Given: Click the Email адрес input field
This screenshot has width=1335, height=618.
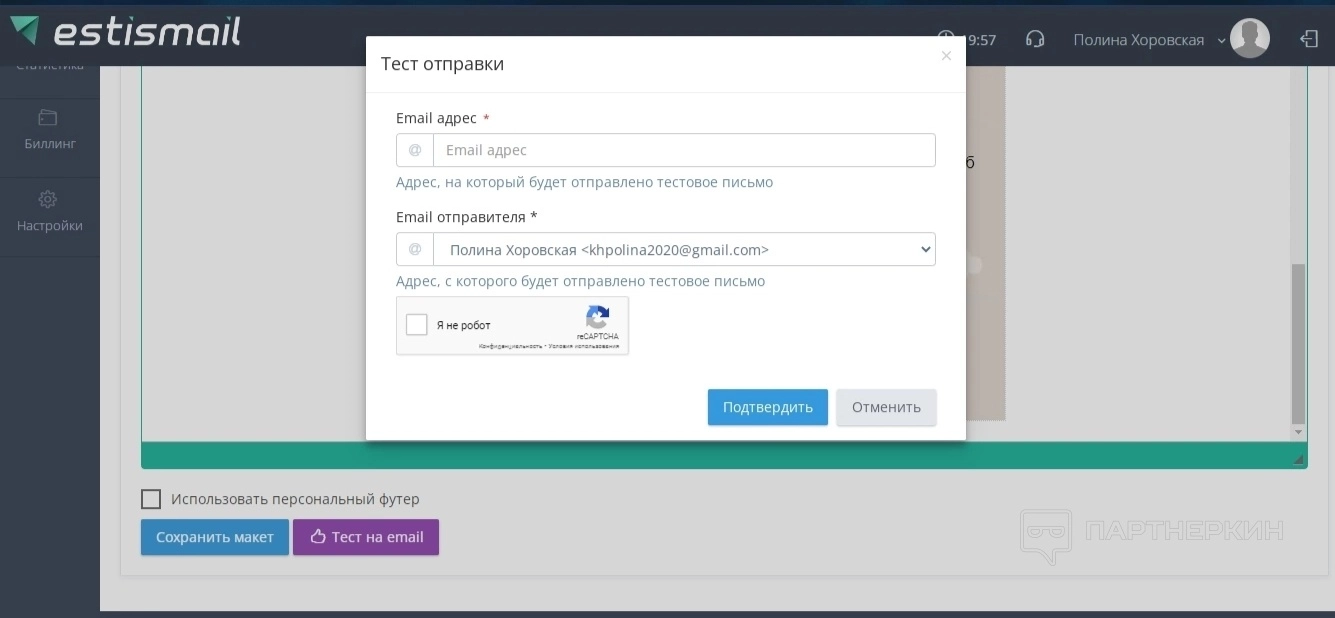Looking at the screenshot, I should [684, 150].
